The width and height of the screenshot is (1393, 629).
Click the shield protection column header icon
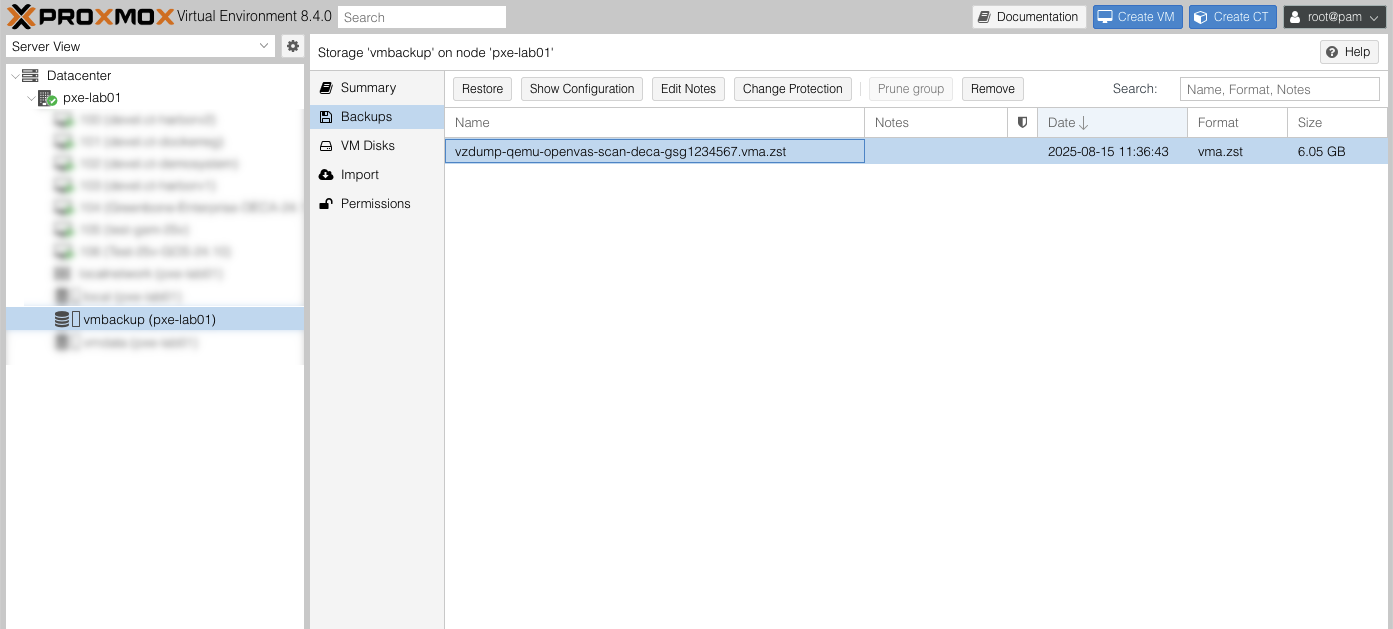tap(1022, 123)
